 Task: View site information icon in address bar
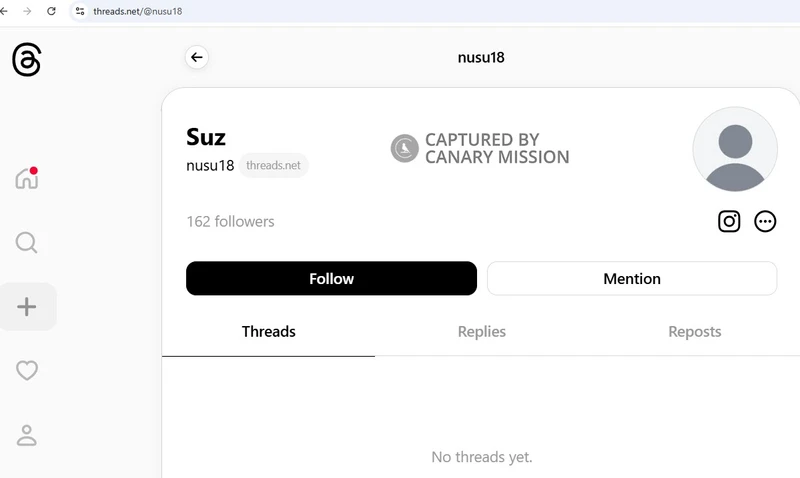(x=80, y=11)
